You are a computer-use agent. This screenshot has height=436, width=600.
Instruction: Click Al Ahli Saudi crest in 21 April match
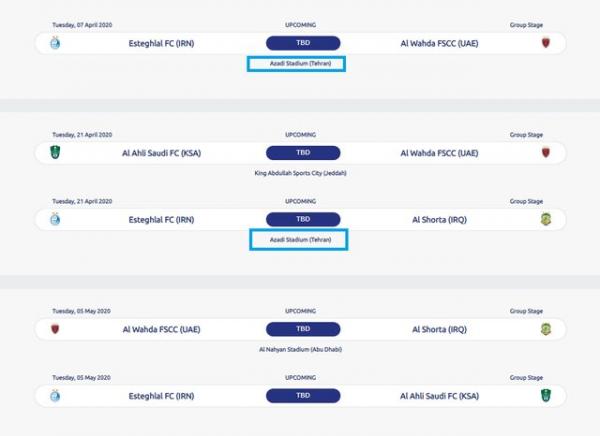55,153
